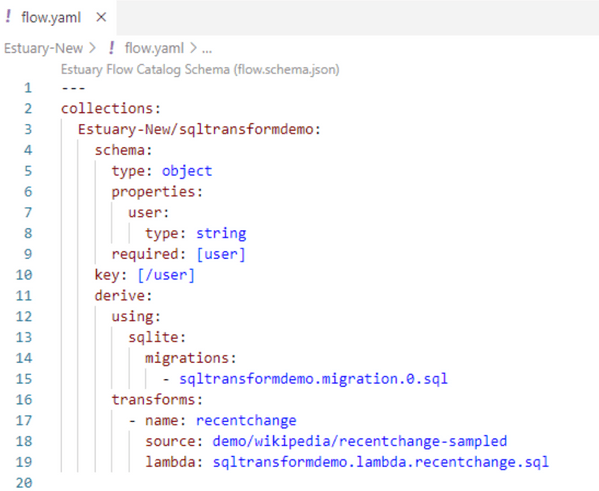Viewport: 599px width, 491px height.
Task: Expand the breadcrumb ellipsis symbol list
Action: (x=207, y=49)
